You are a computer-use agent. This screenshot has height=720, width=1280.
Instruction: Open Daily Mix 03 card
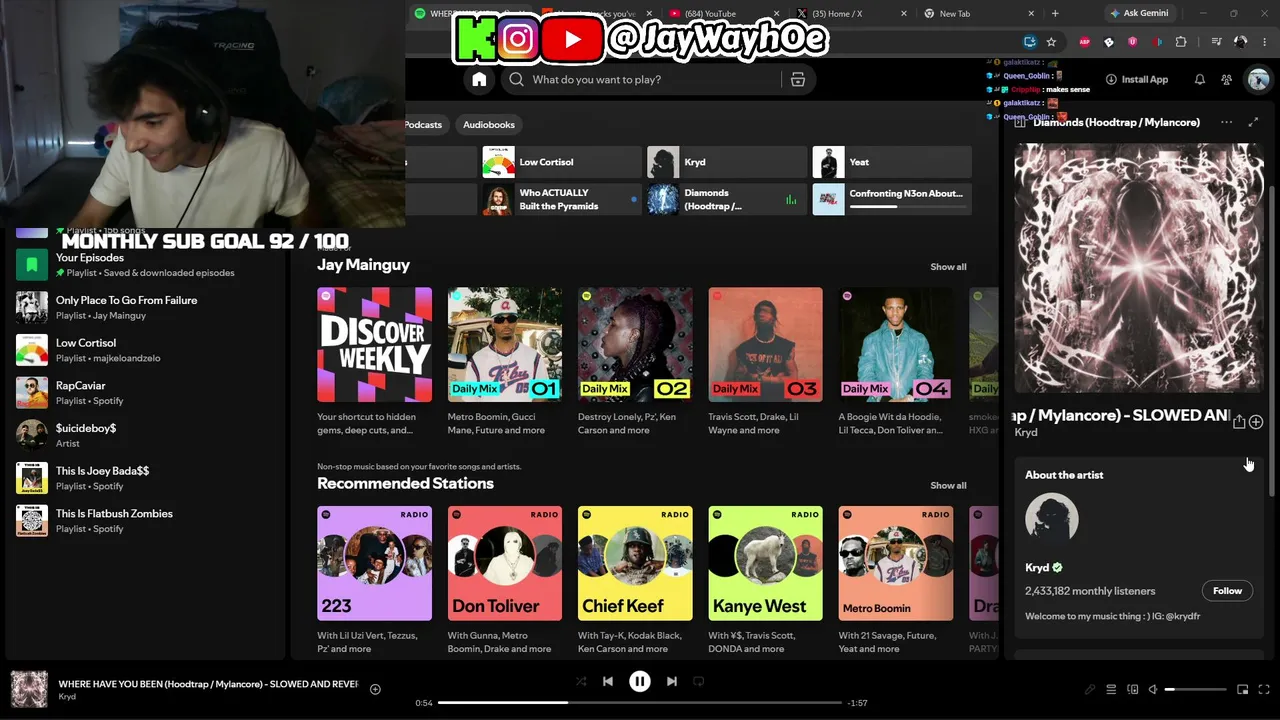point(766,362)
